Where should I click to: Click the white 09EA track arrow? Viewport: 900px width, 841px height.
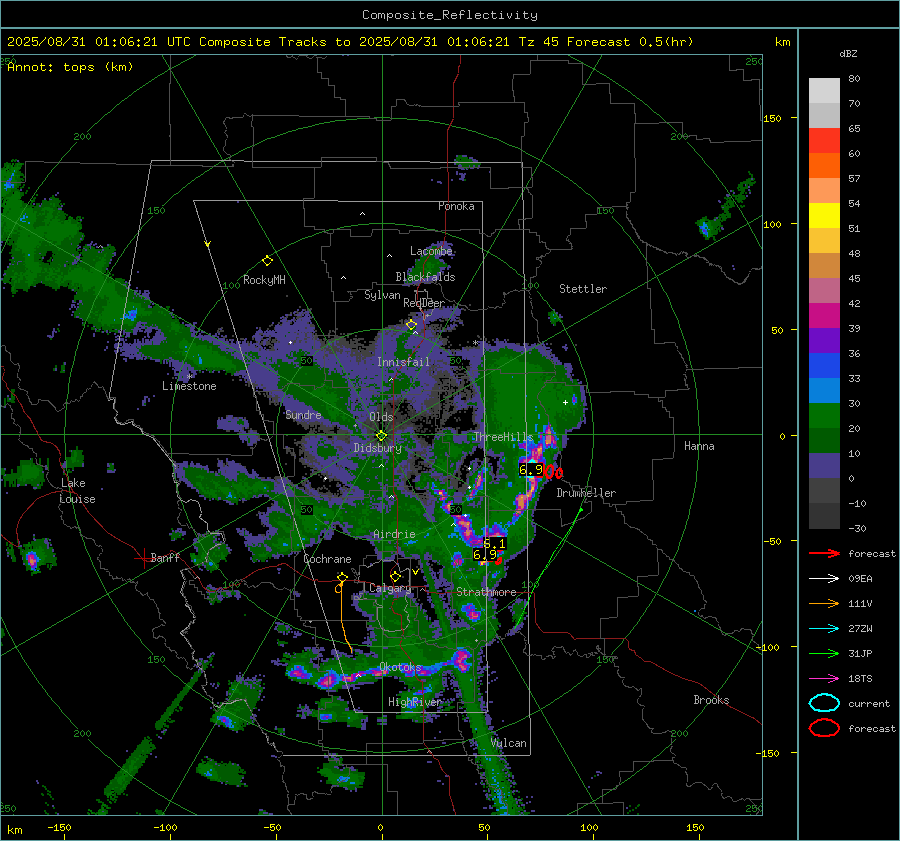click(824, 579)
